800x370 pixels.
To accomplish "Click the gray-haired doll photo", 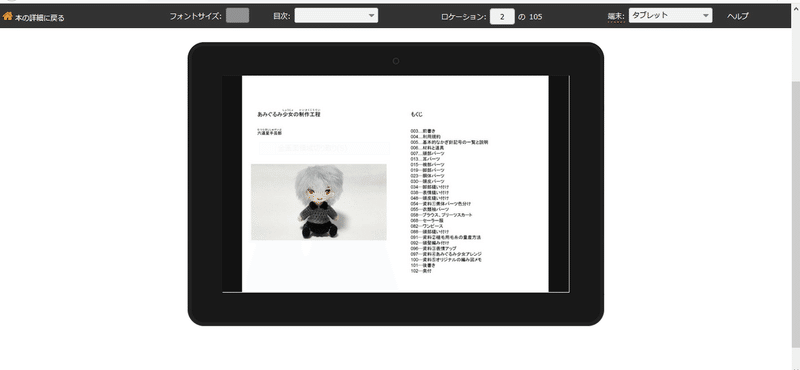I will tap(319, 202).
